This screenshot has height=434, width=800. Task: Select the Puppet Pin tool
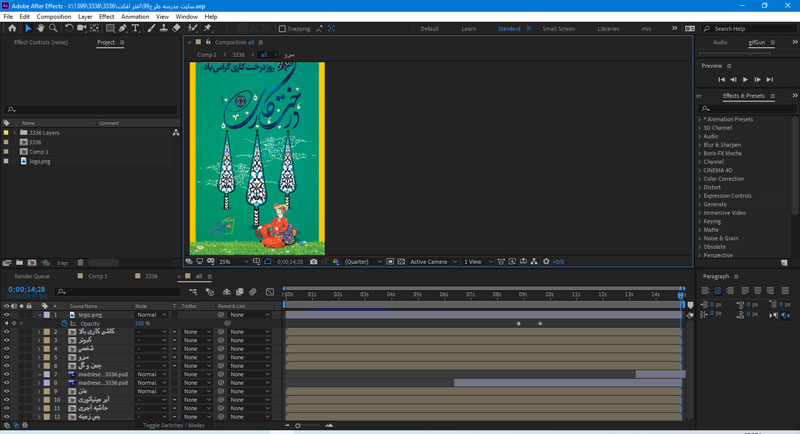click(208, 29)
